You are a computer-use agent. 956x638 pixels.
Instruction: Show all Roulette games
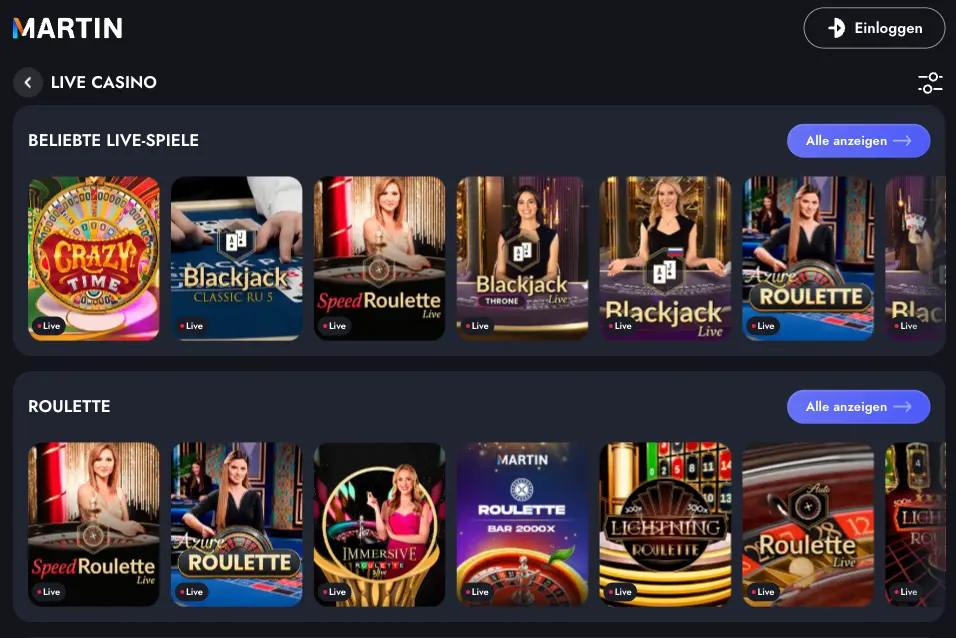(x=858, y=407)
